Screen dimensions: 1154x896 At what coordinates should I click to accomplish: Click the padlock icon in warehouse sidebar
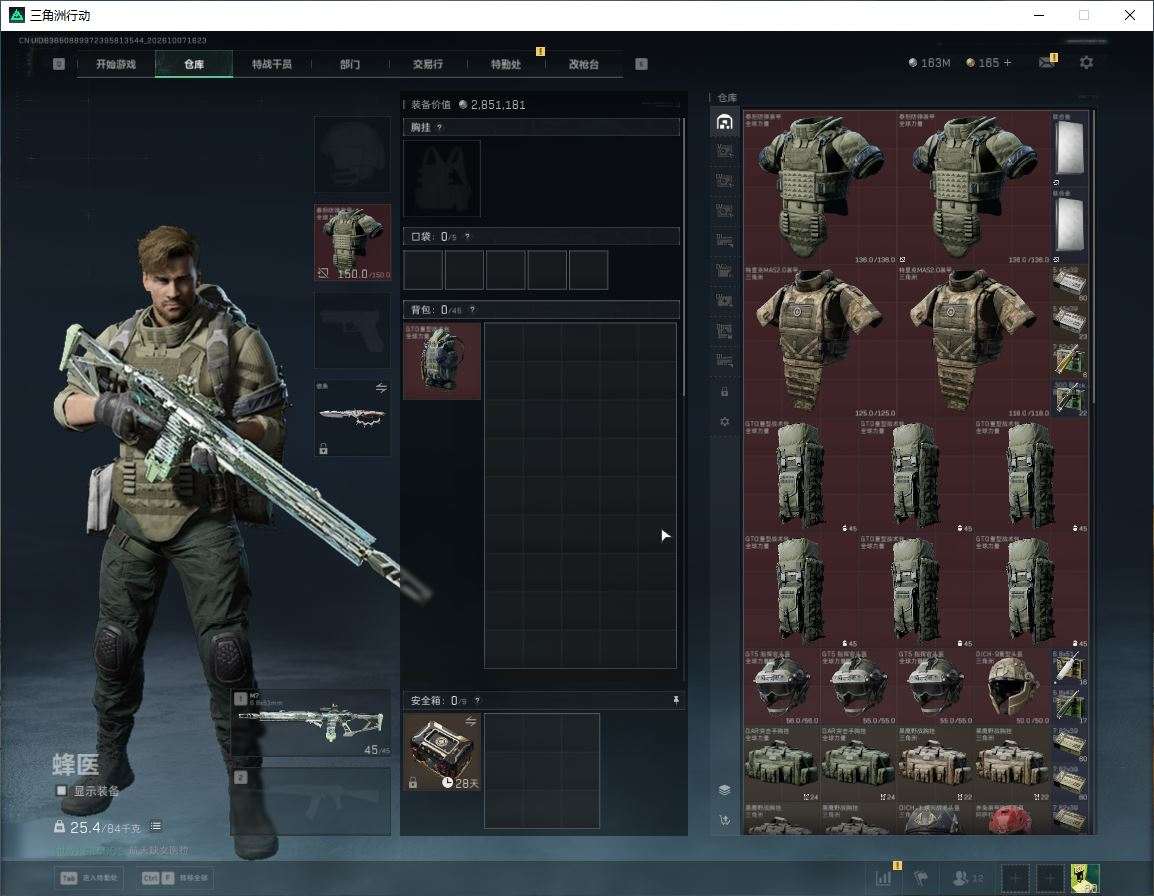click(x=724, y=392)
